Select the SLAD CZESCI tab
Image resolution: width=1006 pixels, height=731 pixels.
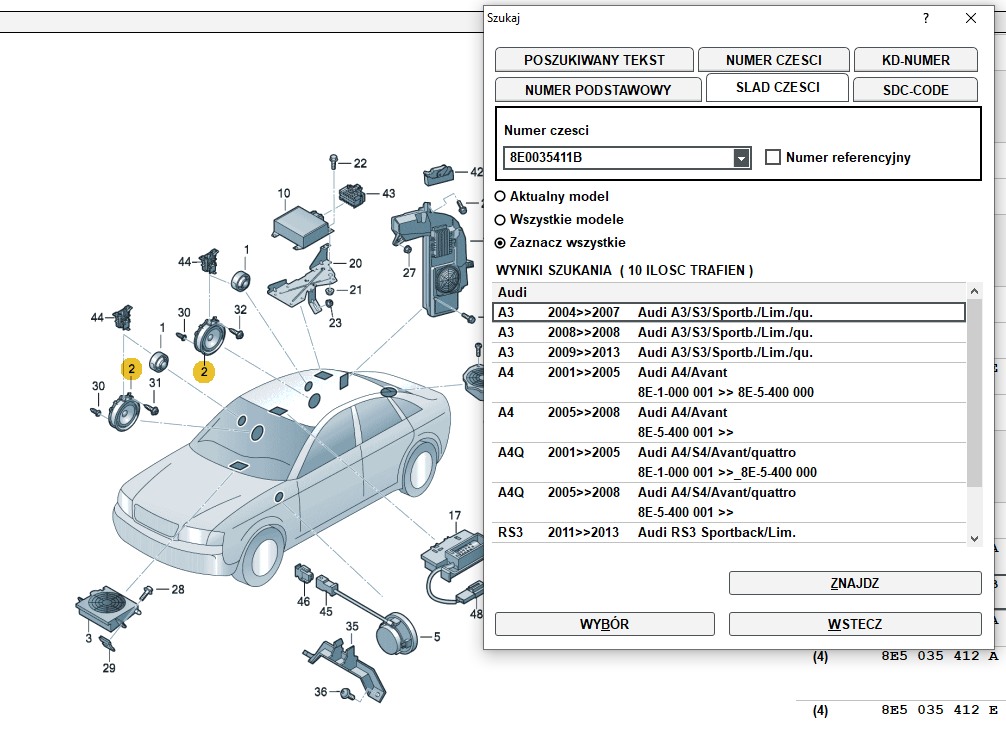tap(778, 87)
